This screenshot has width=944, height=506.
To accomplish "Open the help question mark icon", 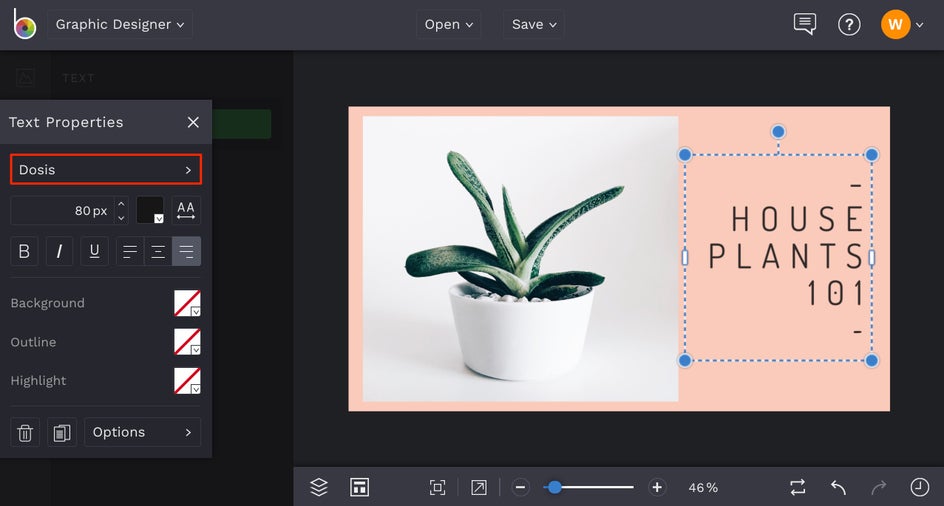I will (849, 24).
